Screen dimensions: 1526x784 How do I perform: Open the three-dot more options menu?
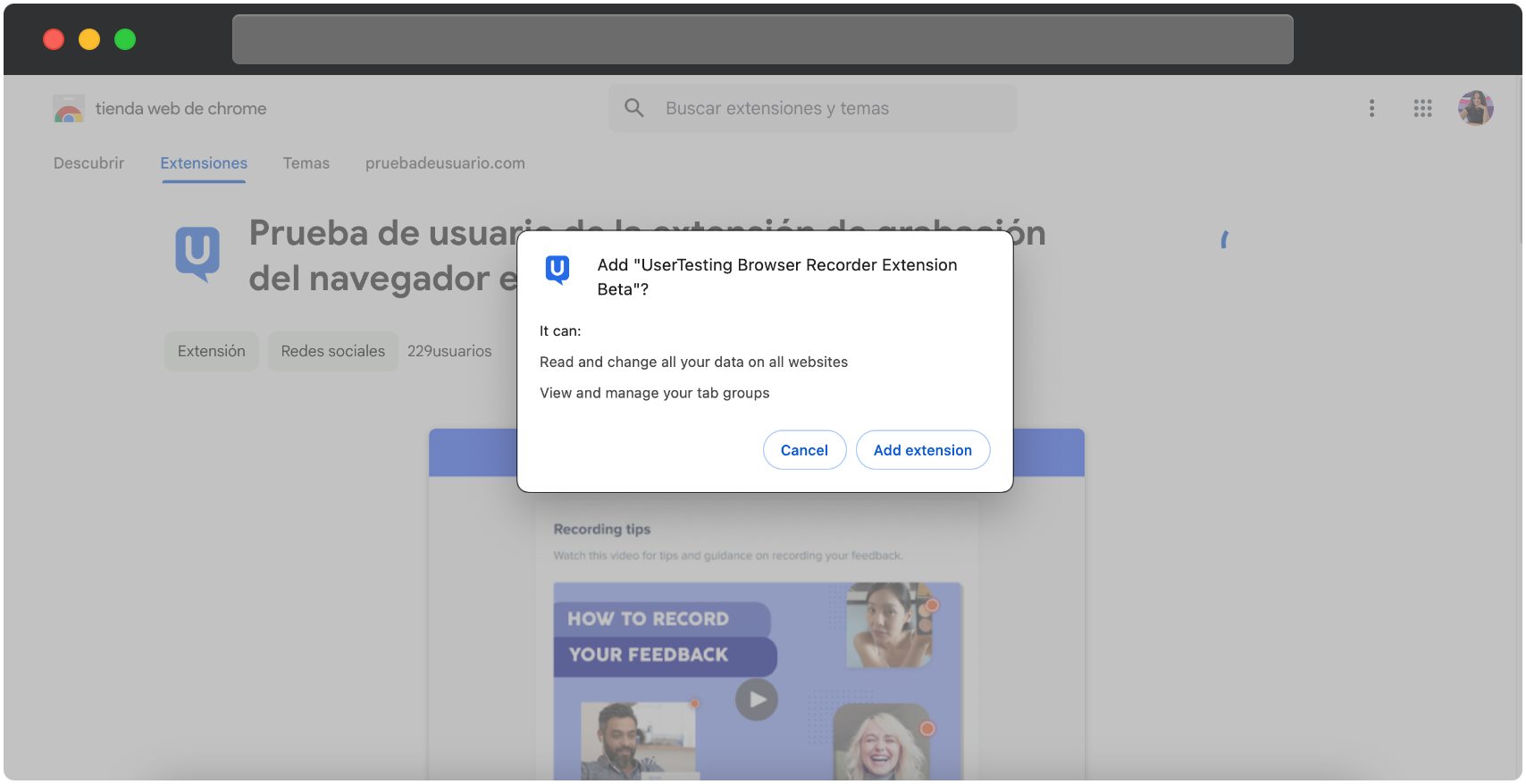1371,108
